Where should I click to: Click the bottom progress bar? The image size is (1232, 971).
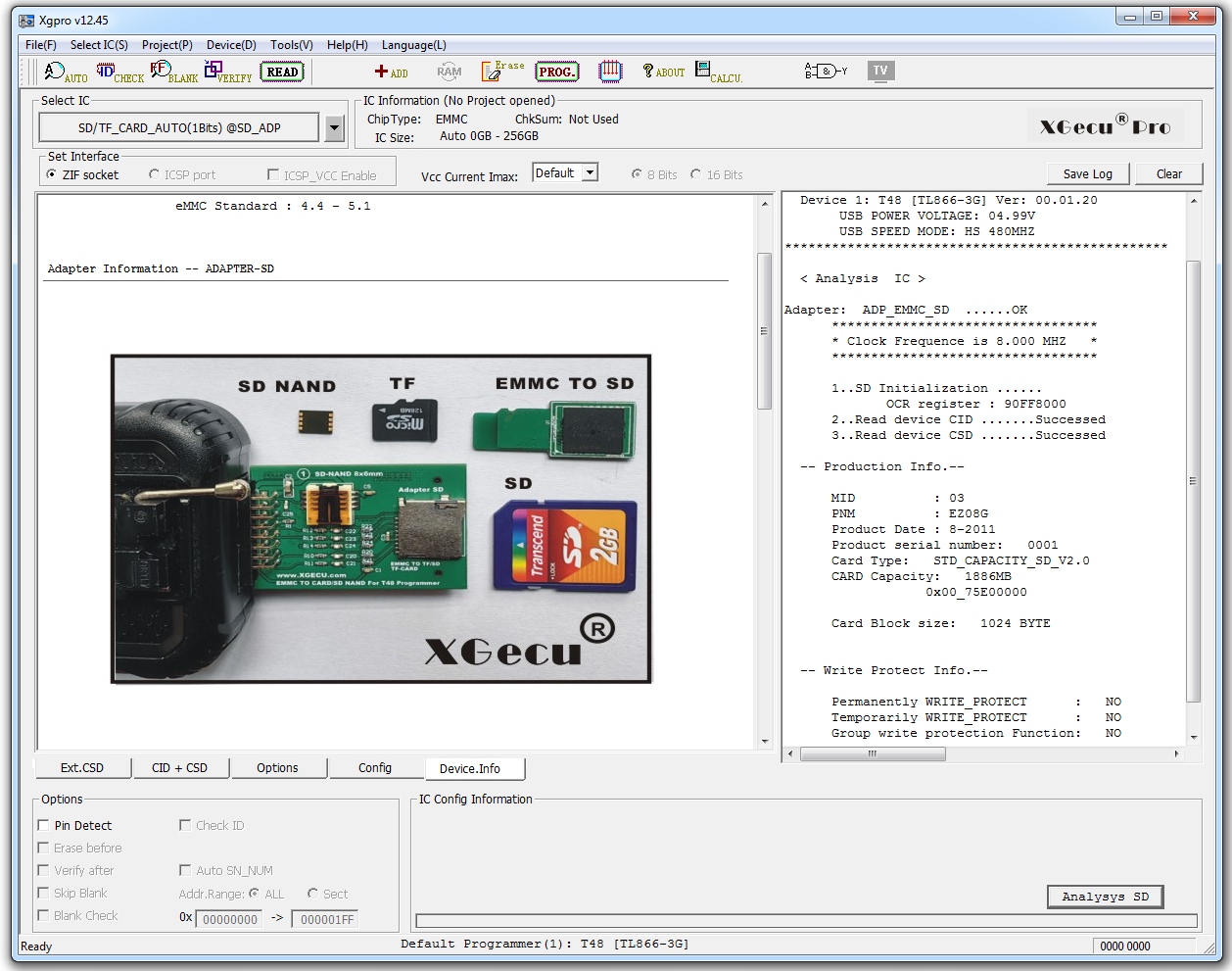[x=807, y=921]
